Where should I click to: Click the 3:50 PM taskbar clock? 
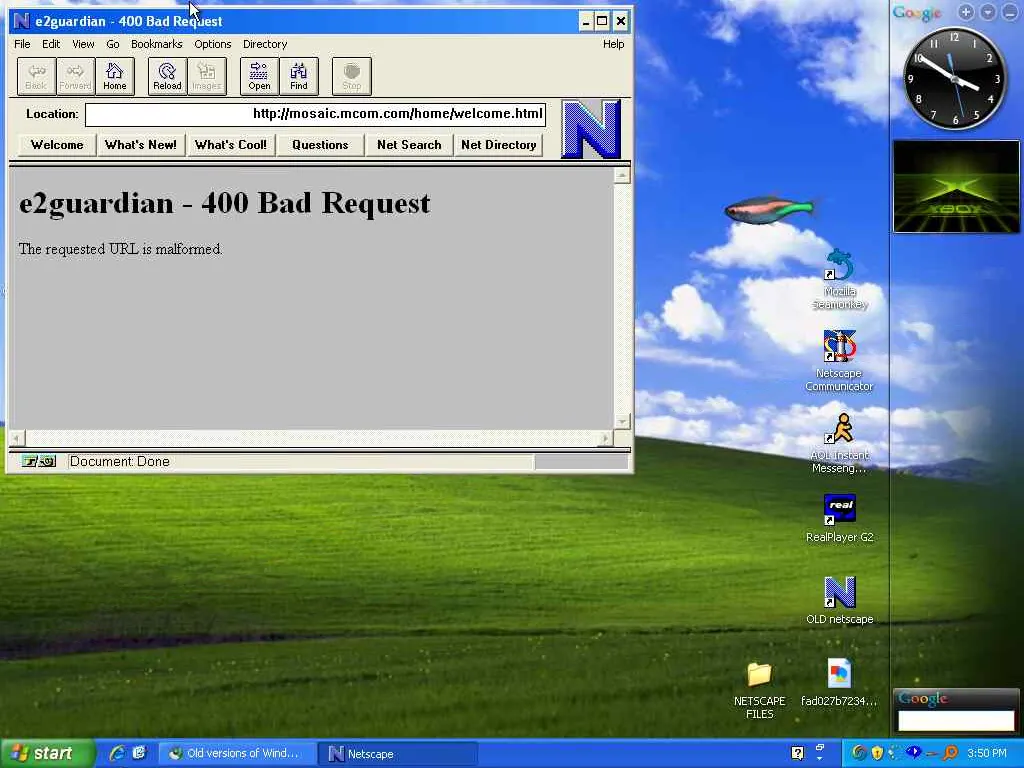tap(987, 753)
